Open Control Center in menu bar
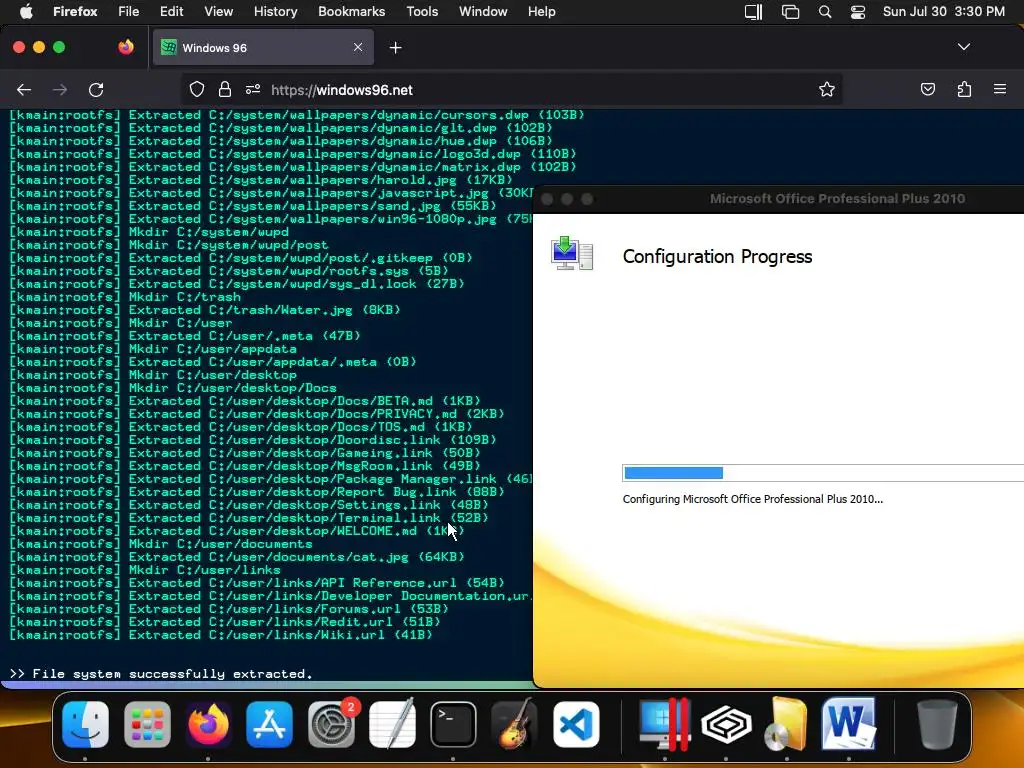The width and height of the screenshot is (1024, 768). 857,12
